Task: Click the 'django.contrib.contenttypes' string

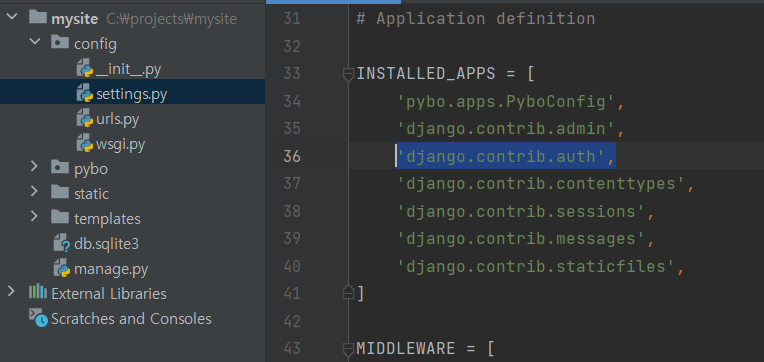Action: [x=540, y=184]
